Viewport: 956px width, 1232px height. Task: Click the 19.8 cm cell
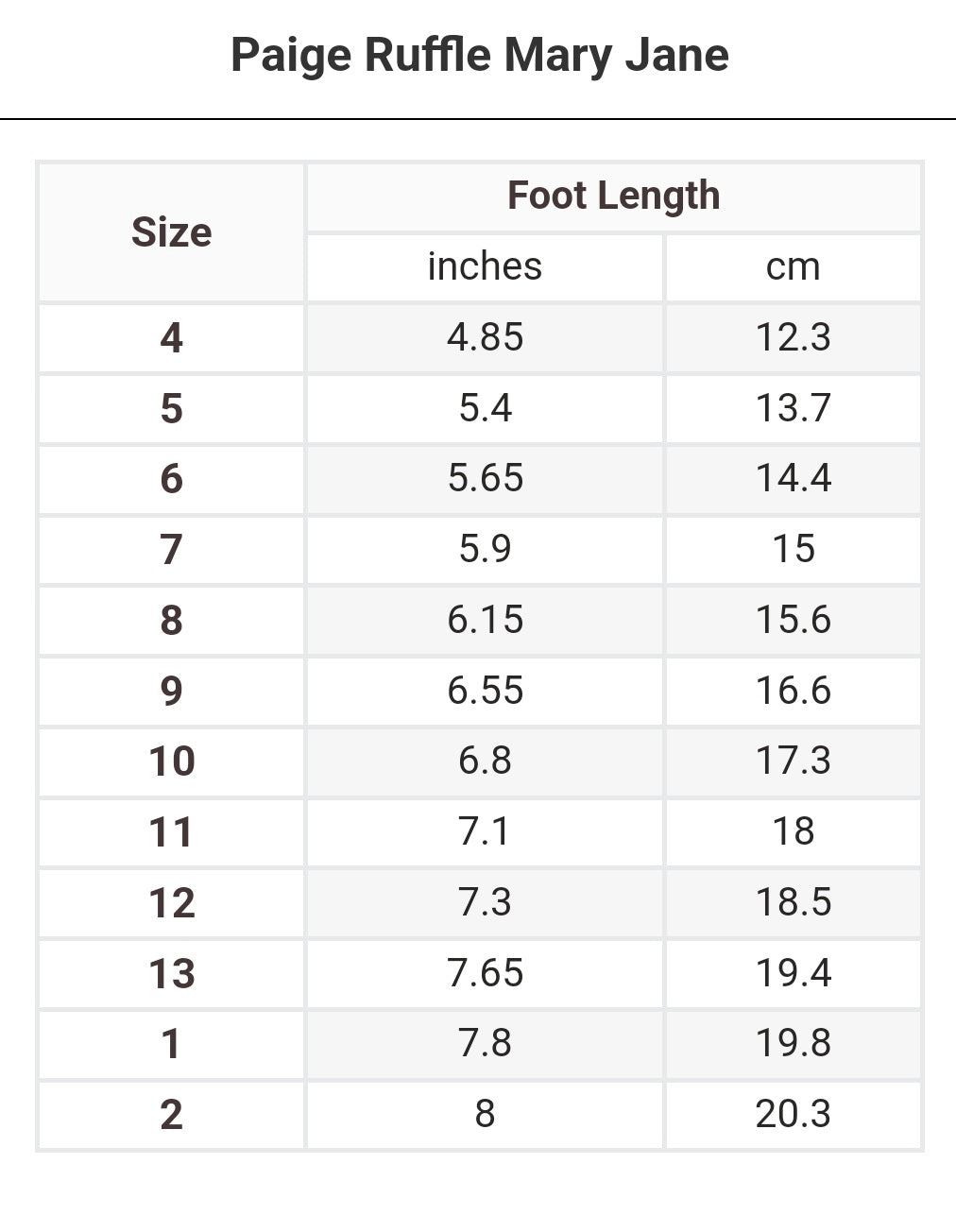pos(793,1043)
